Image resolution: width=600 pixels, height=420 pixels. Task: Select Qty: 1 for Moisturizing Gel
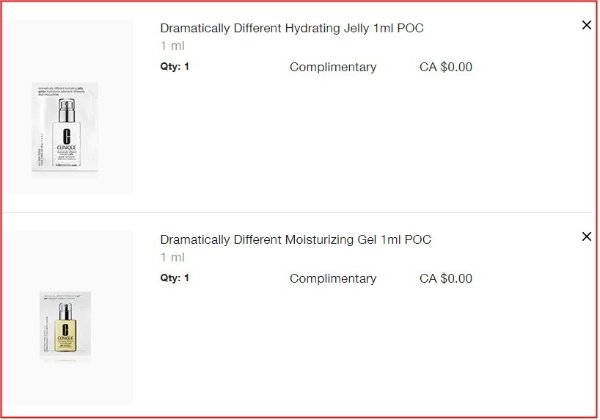[x=174, y=278]
